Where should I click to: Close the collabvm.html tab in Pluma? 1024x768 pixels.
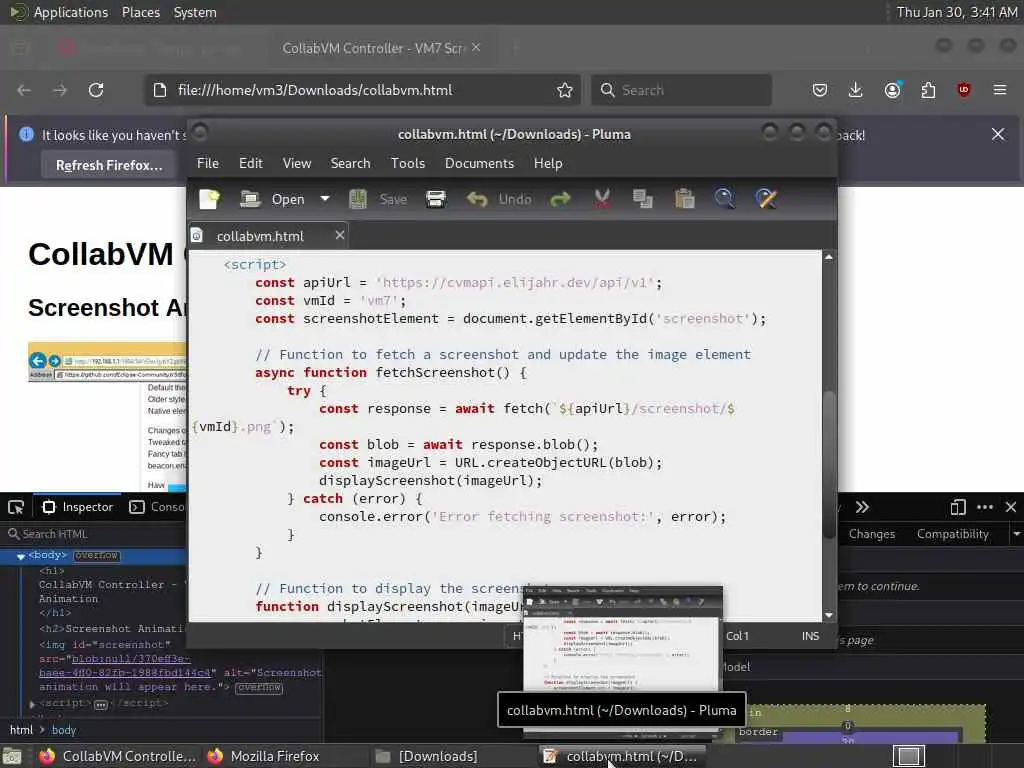[x=340, y=235]
